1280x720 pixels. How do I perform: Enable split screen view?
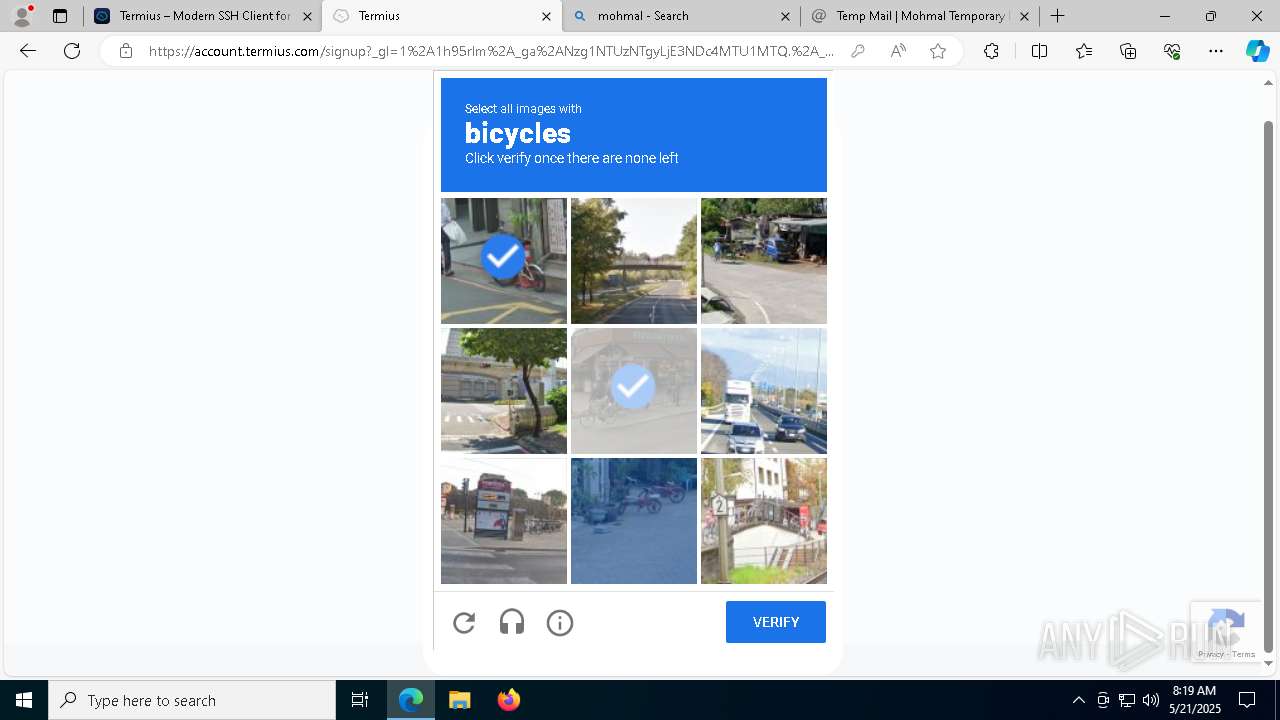pos(1039,51)
